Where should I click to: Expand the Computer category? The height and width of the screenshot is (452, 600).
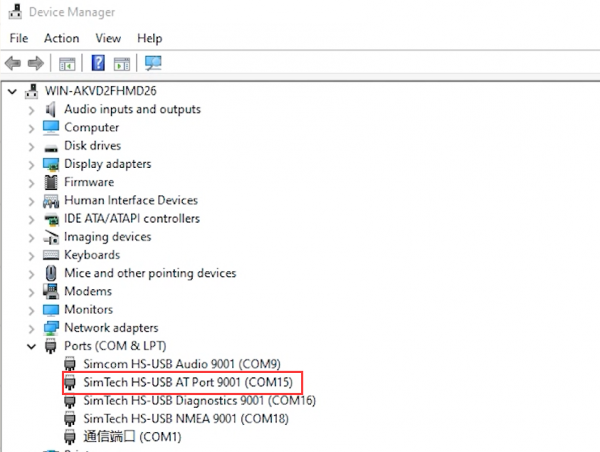coord(31,129)
